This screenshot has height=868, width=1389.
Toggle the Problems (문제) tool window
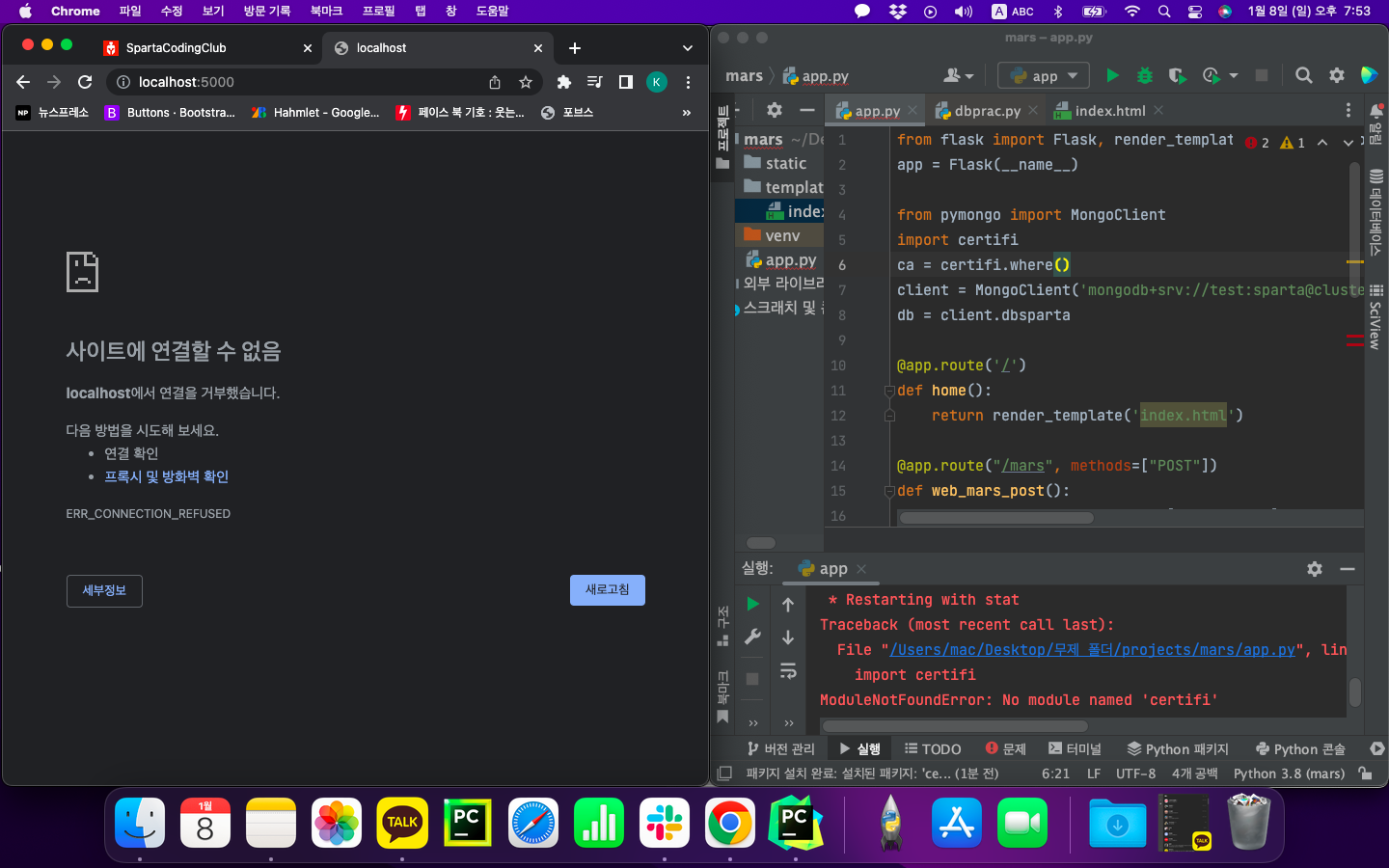click(x=1006, y=748)
